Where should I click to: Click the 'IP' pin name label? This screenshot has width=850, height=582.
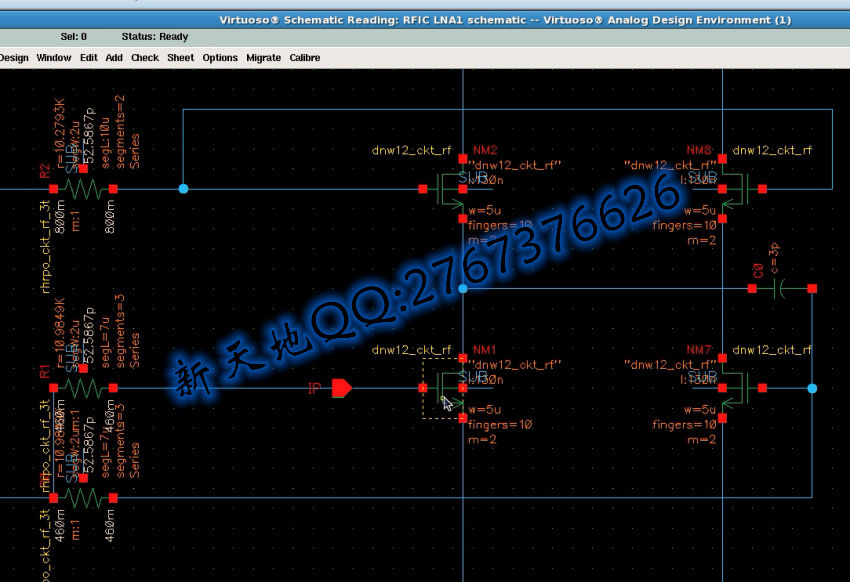click(314, 389)
